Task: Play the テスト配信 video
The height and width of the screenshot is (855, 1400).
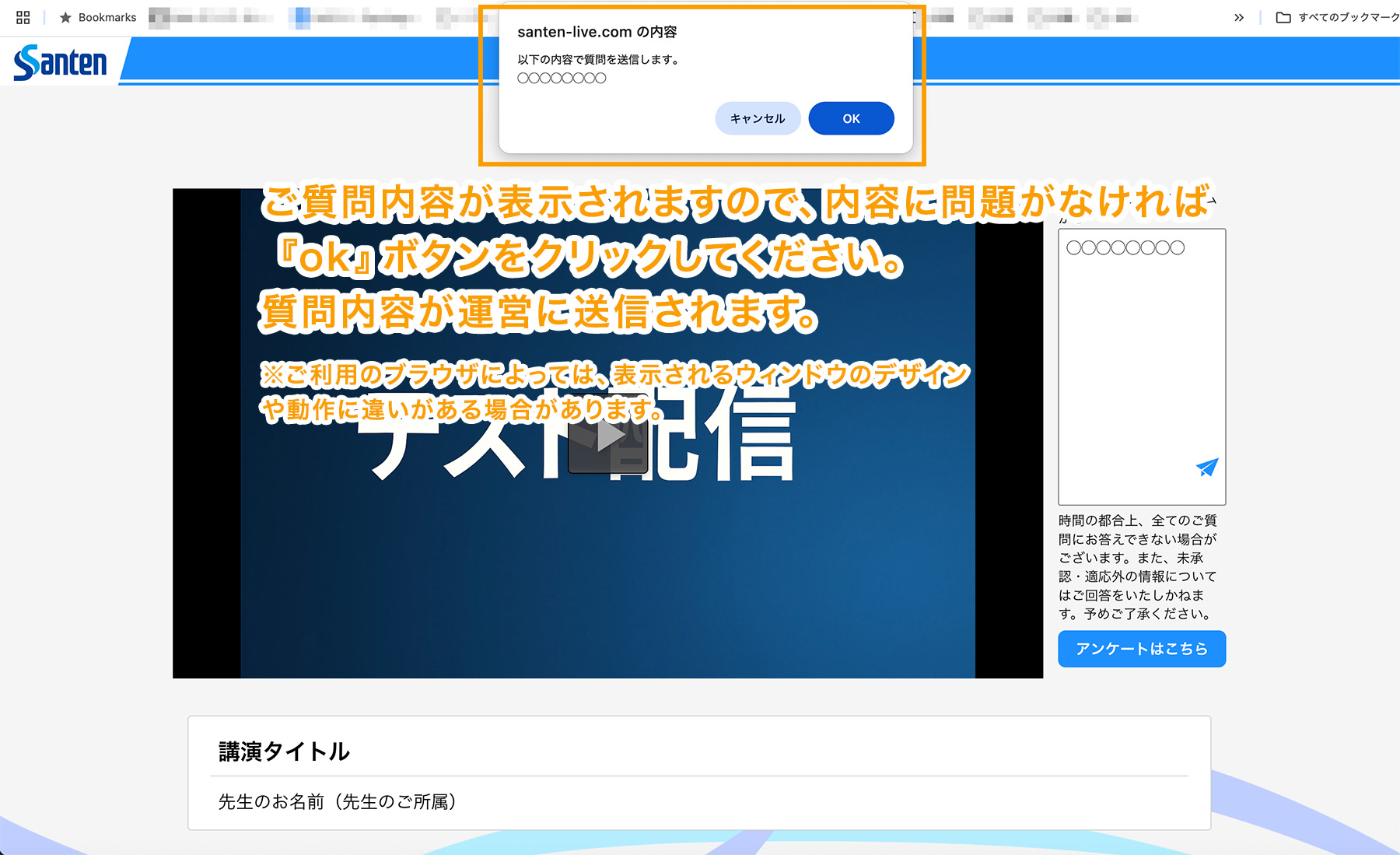Action: (607, 436)
